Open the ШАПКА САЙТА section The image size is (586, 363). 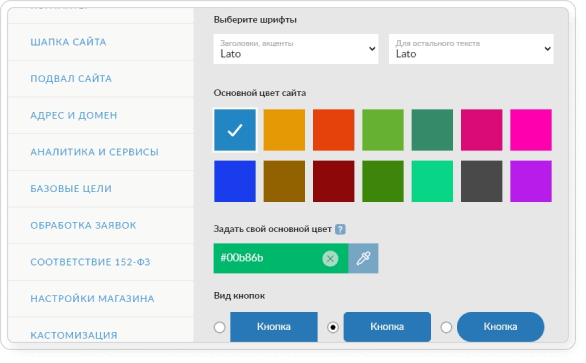(101, 42)
